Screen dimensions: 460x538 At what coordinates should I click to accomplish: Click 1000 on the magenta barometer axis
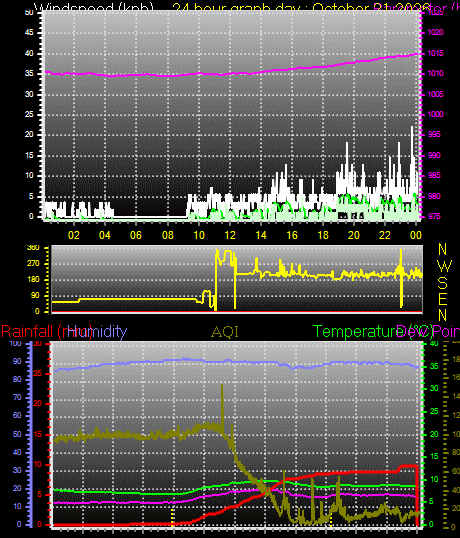[435, 114]
